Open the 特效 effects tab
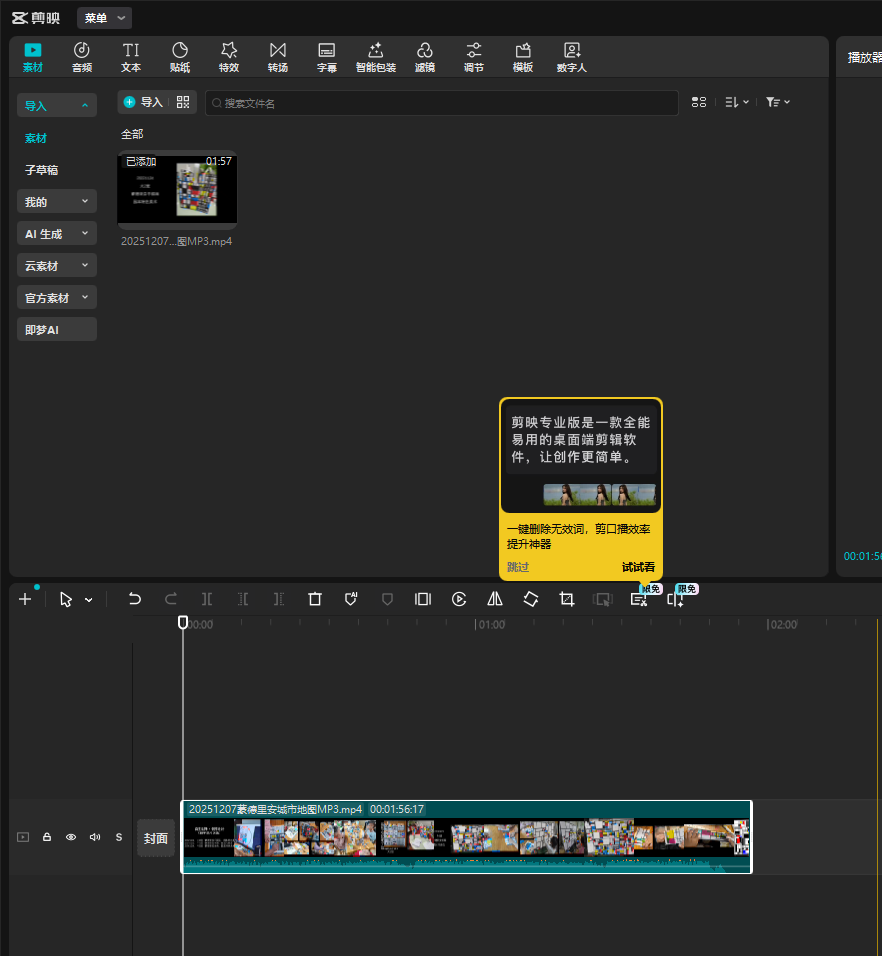Viewport: 882px width, 956px height. [x=229, y=57]
